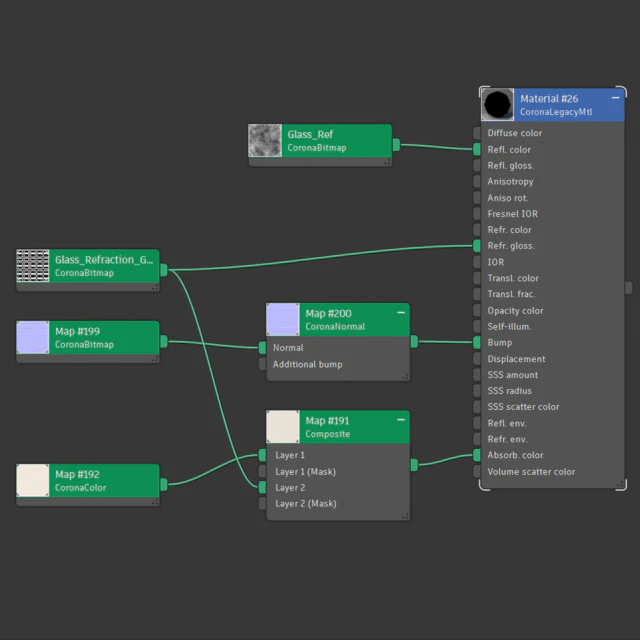This screenshot has height=640, width=640.
Task: Click the SSS radius slot label
Action: [509, 391]
